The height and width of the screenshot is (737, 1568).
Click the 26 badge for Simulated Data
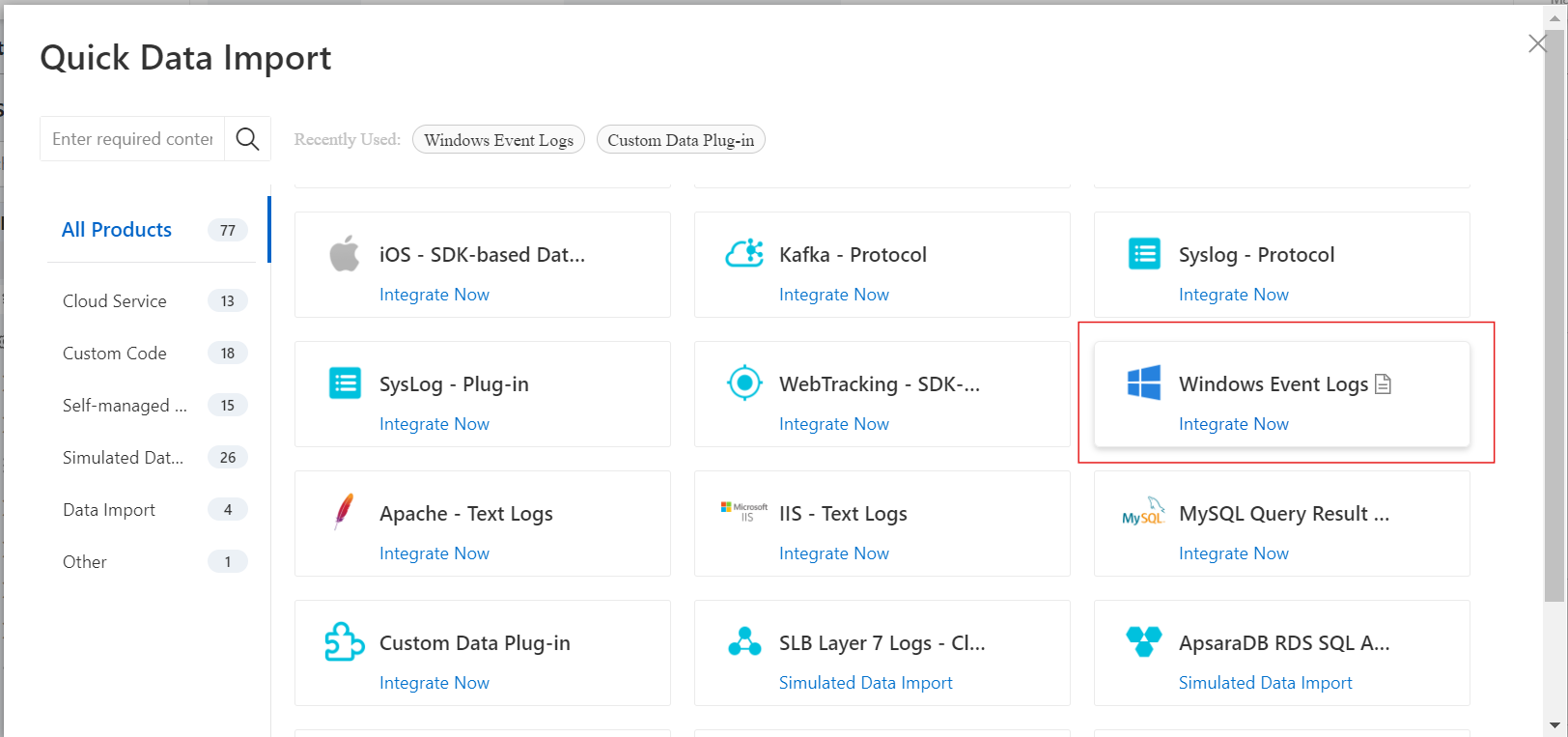click(x=228, y=458)
